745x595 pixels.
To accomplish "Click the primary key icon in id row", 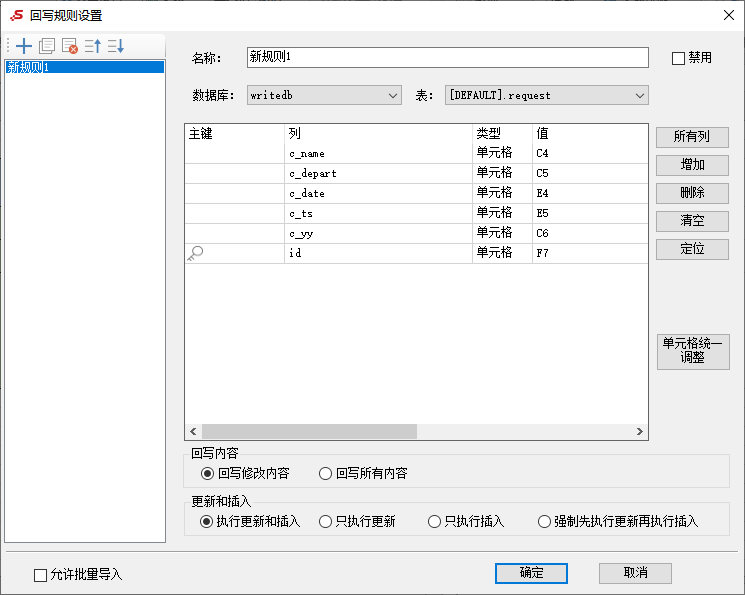I will tap(195, 253).
